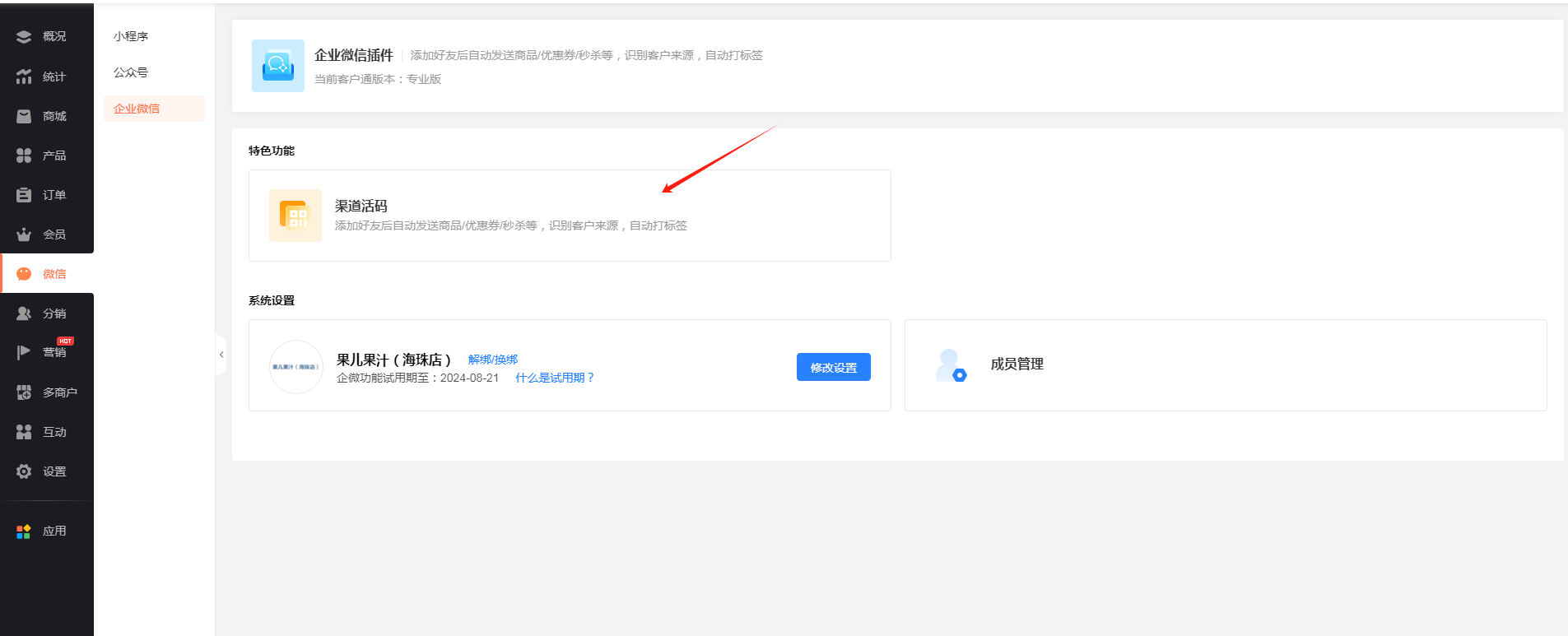This screenshot has width=1568, height=636.
Task: Click the 企业微信插件 page title
Action: [354, 55]
